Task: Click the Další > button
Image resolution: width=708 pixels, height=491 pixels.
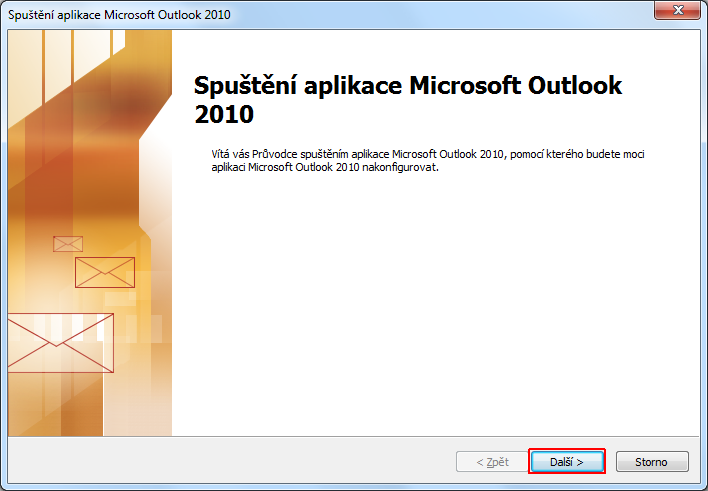Action: (567, 461)
